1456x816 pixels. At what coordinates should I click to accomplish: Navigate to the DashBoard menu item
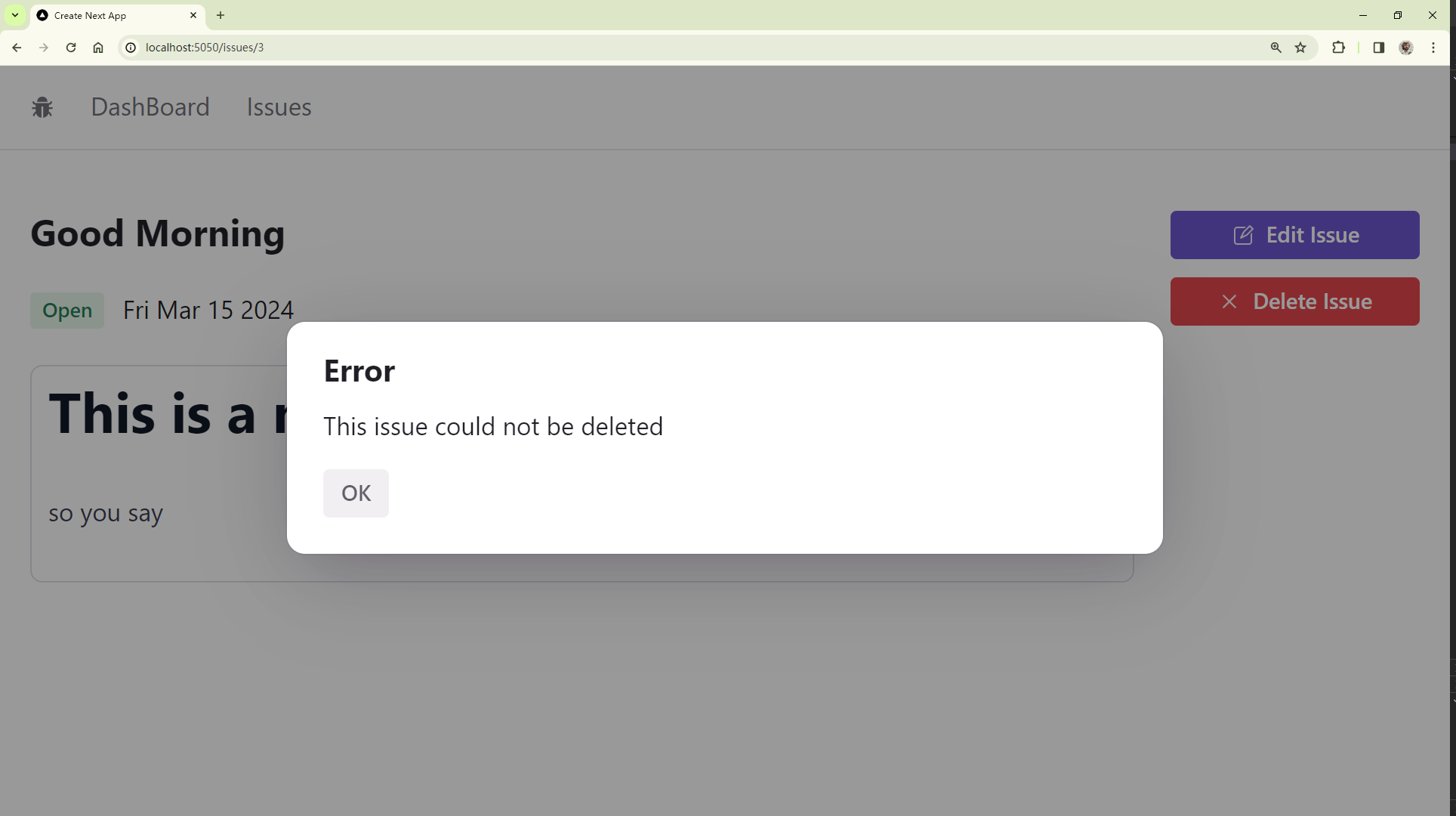[x=149, y=107]
